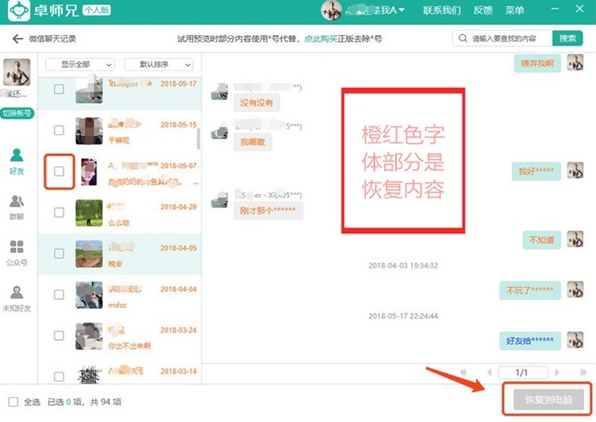596x422 pixels.
Task: Open 联系我们 in the title bar
Action: point(442,10)
